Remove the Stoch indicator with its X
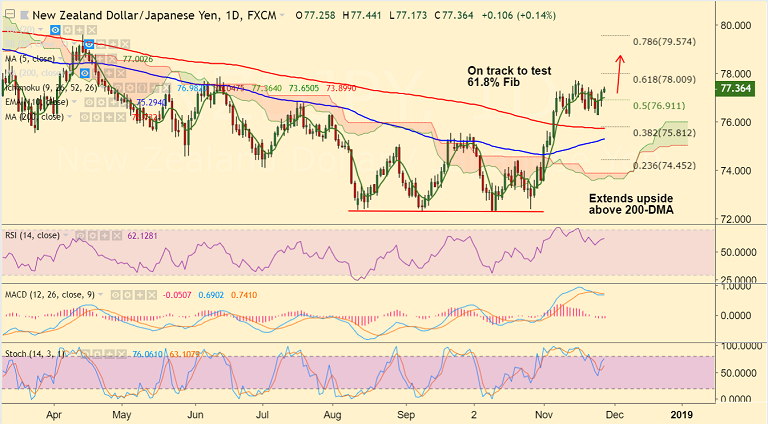 click(x=122, y=354)
